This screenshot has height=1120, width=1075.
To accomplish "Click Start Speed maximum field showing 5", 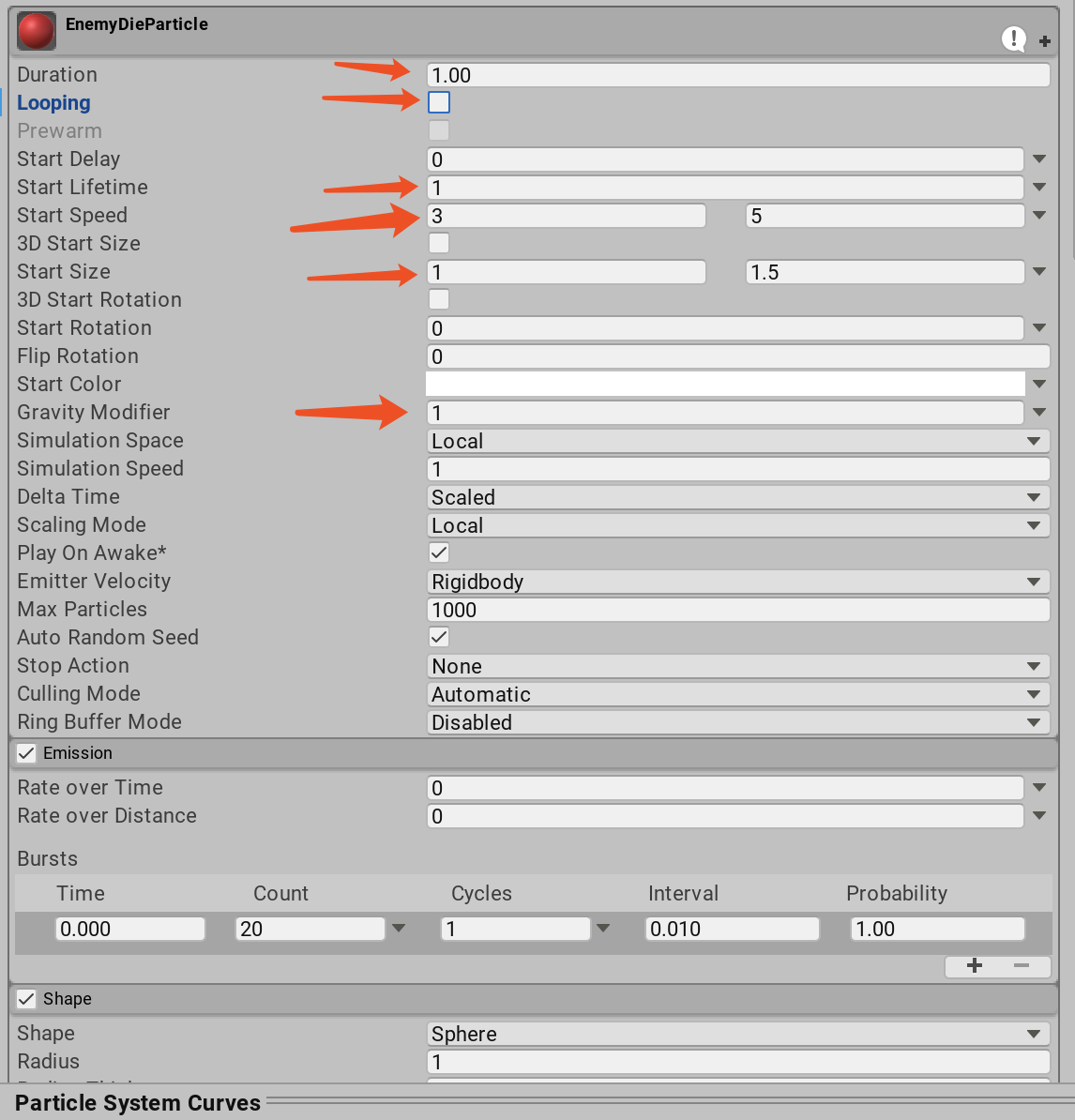I will [x=885, y=216].
